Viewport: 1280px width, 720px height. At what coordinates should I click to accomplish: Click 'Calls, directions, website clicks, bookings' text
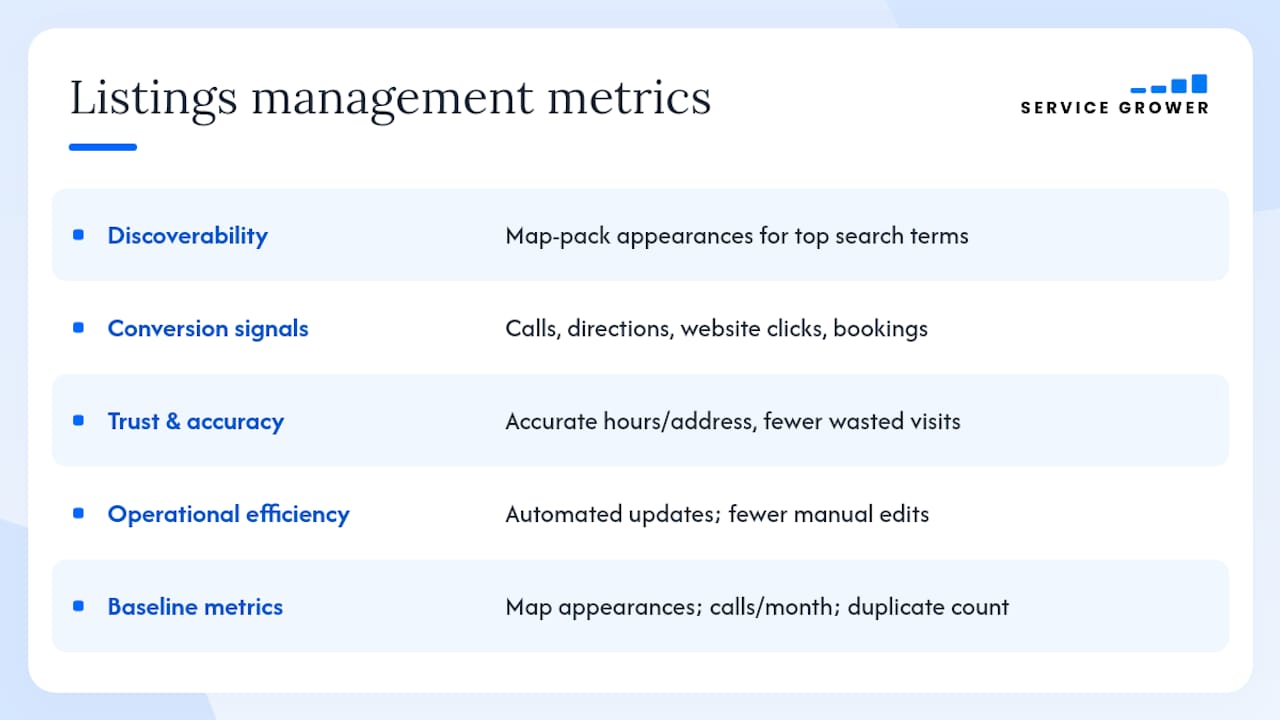(717, 329)
